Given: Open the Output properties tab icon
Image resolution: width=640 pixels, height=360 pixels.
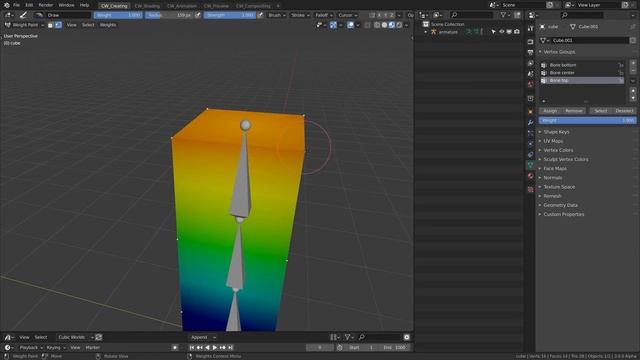Looking at the screenshot, I should [x=530, y=53].
